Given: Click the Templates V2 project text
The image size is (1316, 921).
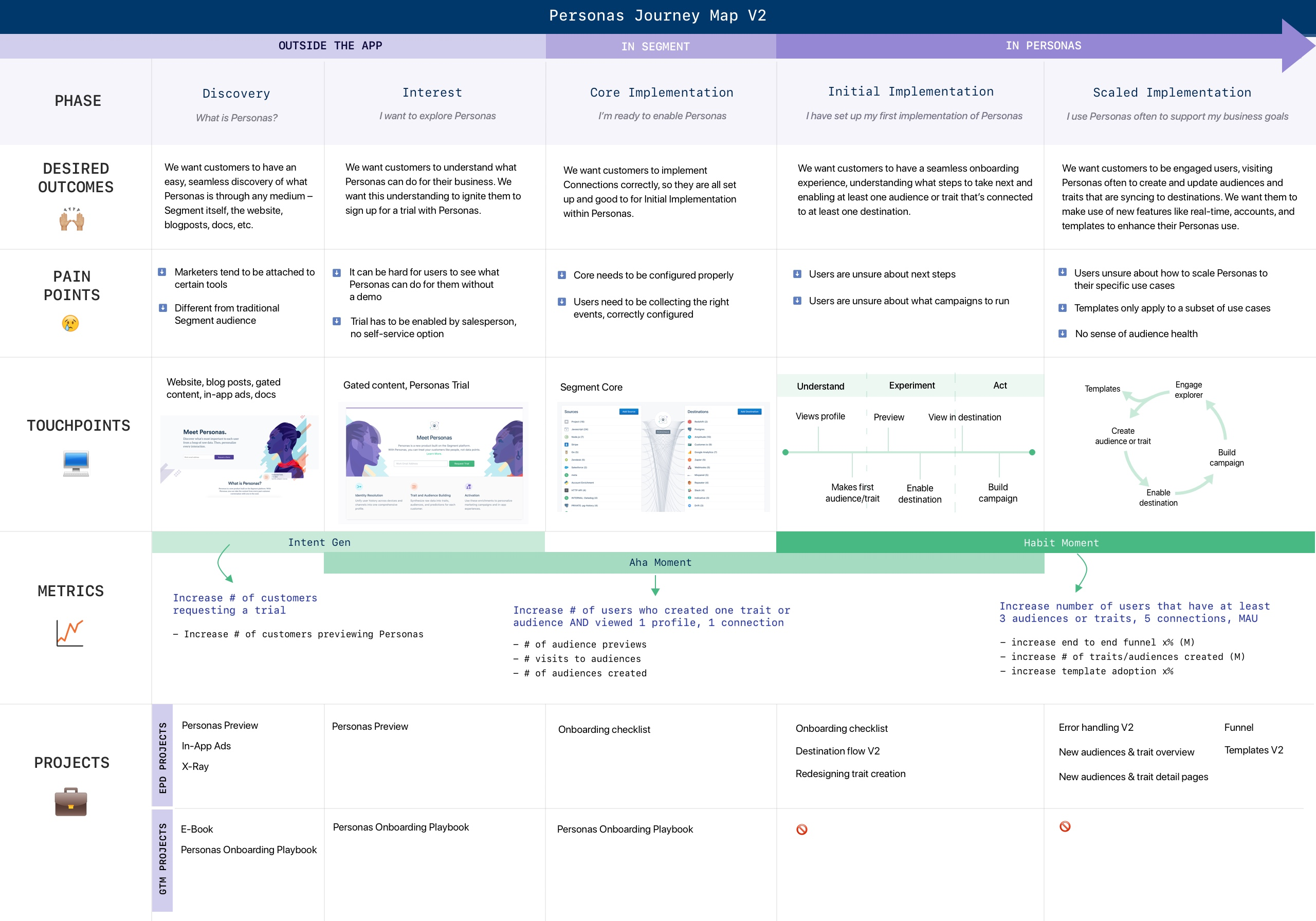Looking at the screenshot, I should point(1253,750).
